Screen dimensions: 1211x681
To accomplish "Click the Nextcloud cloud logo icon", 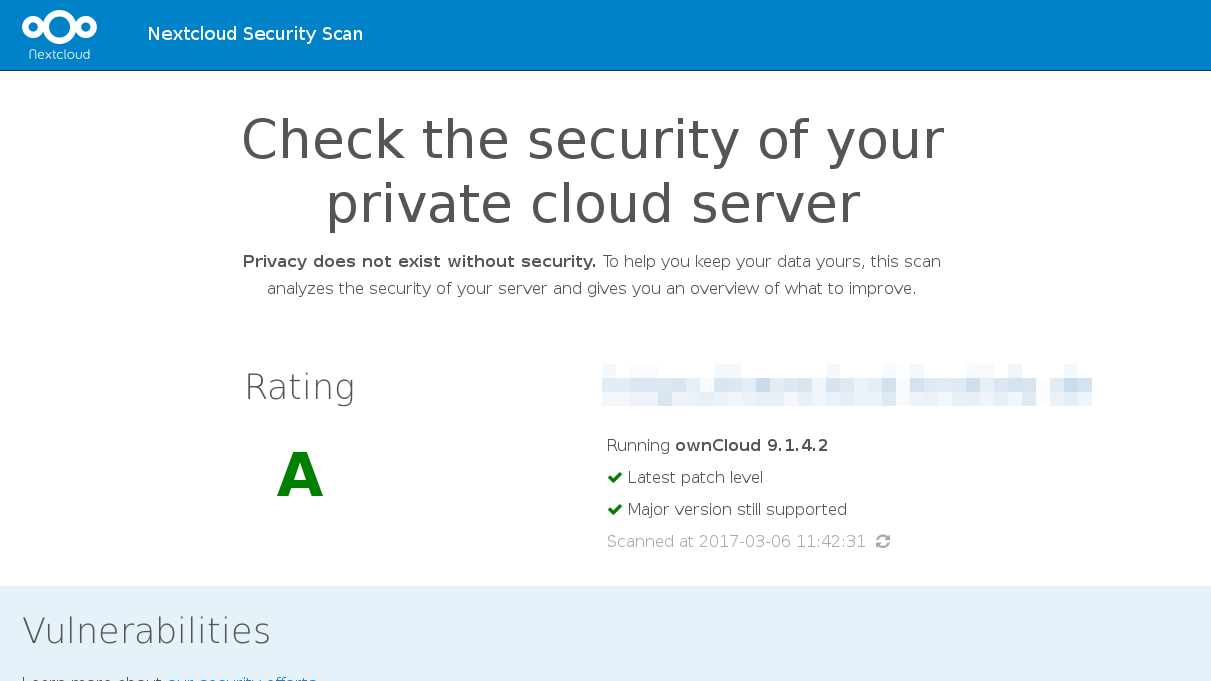I will [60, 26].
